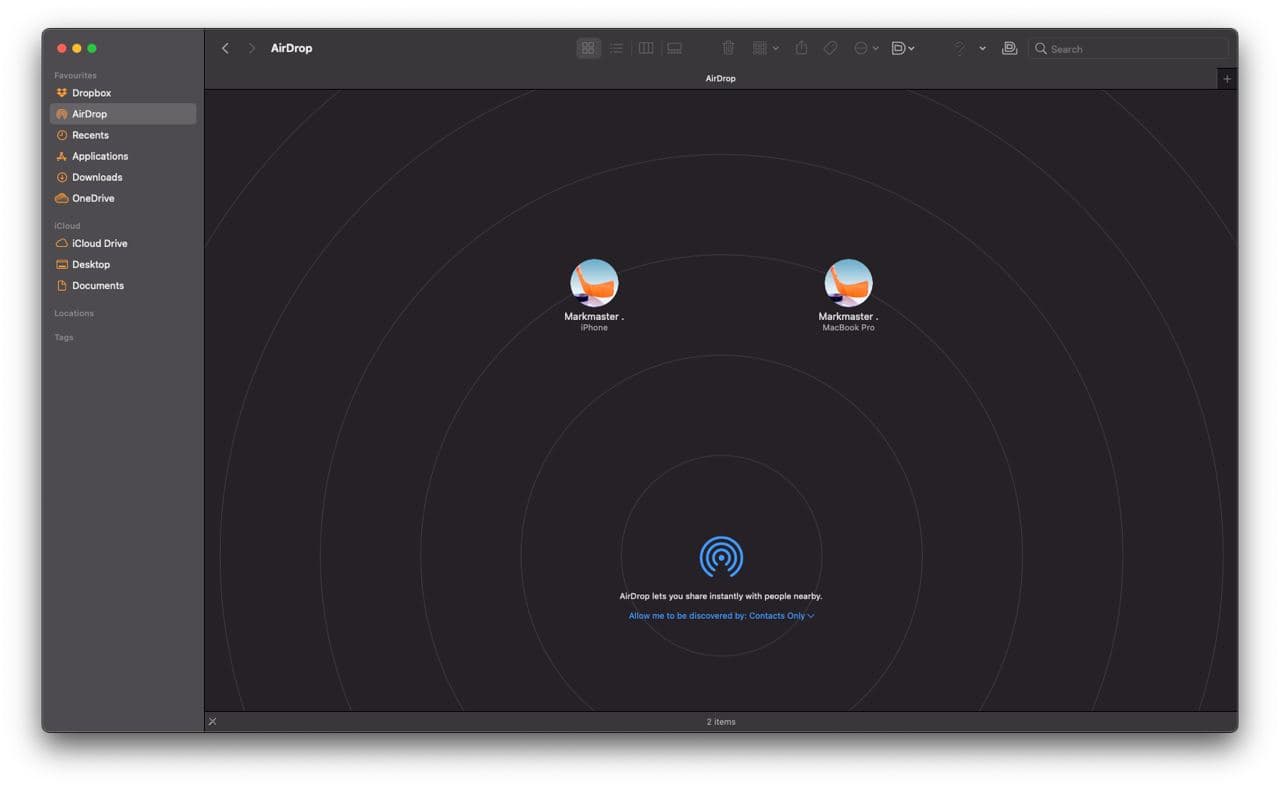Select AirDrop in the Favourites sidebar
Screen dimensions: 1280x788
coord(122,114)
